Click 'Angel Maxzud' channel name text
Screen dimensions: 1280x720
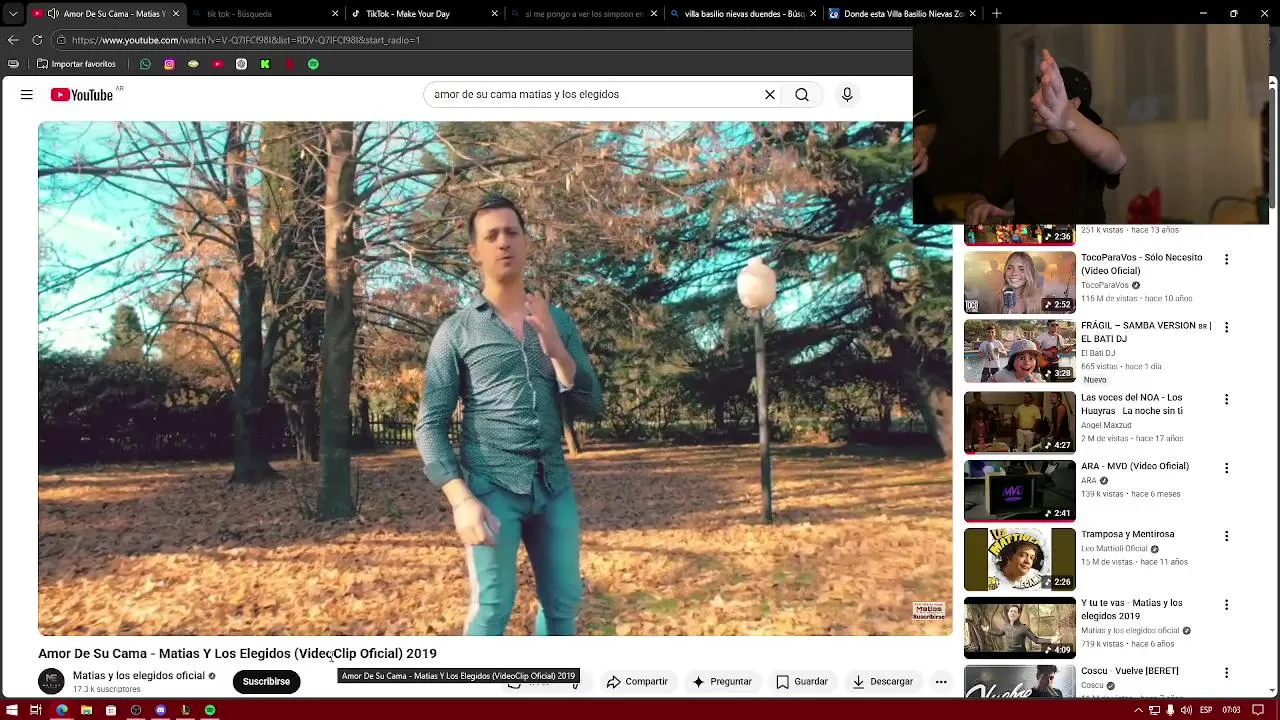[x=1106, y=425]
